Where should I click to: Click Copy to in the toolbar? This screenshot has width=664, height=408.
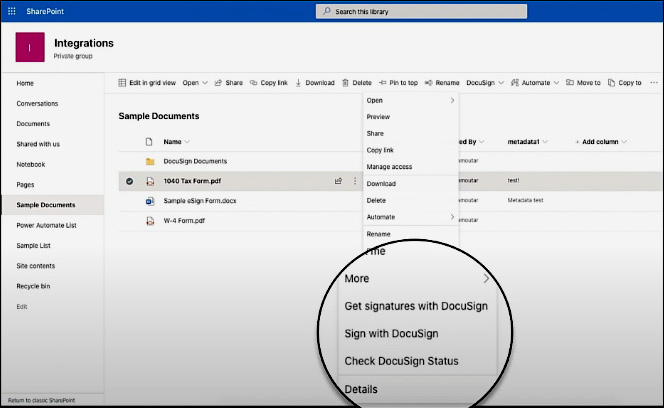pos(625,83)
